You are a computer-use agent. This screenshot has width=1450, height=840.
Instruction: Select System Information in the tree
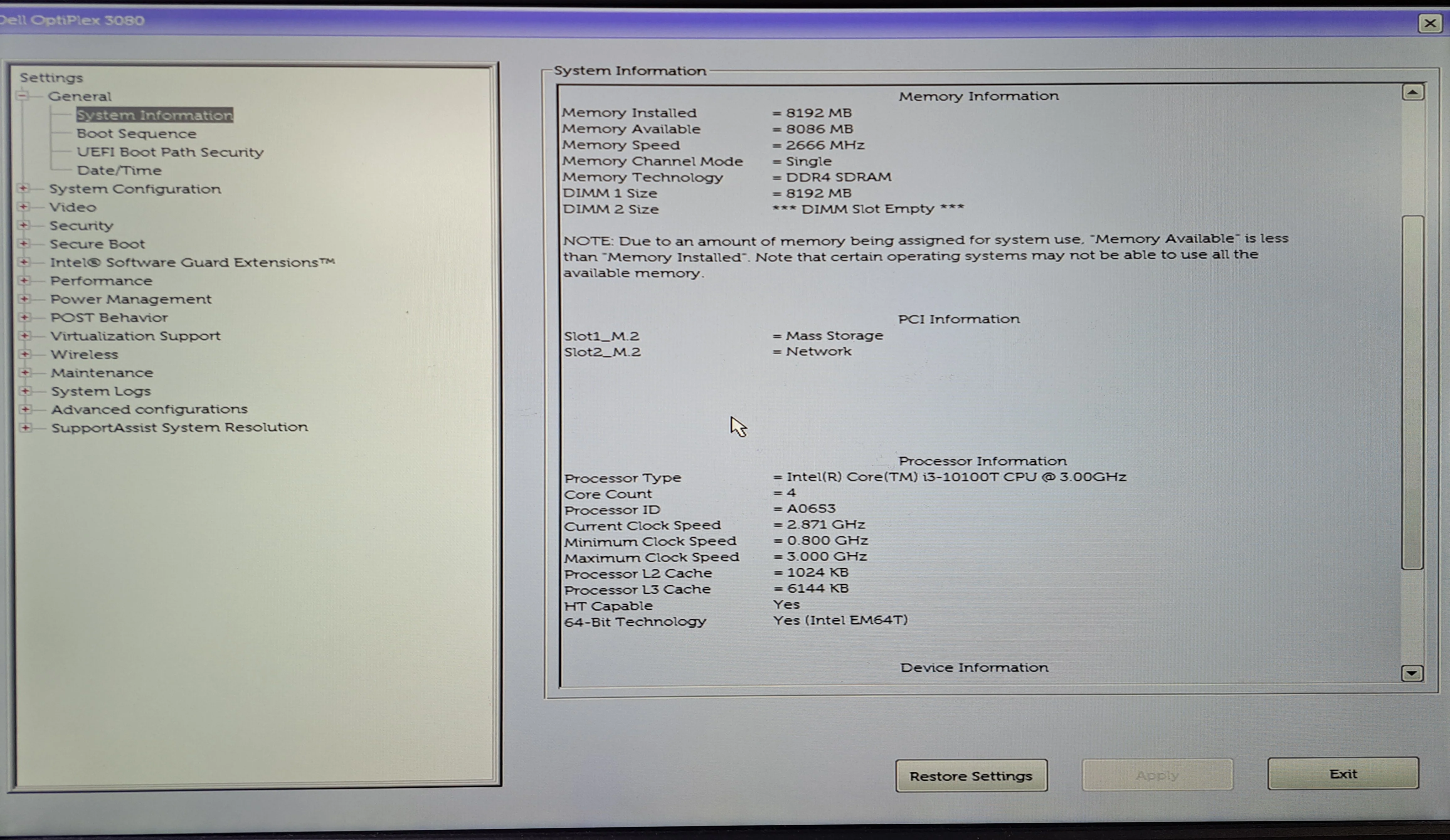[155, 115]
